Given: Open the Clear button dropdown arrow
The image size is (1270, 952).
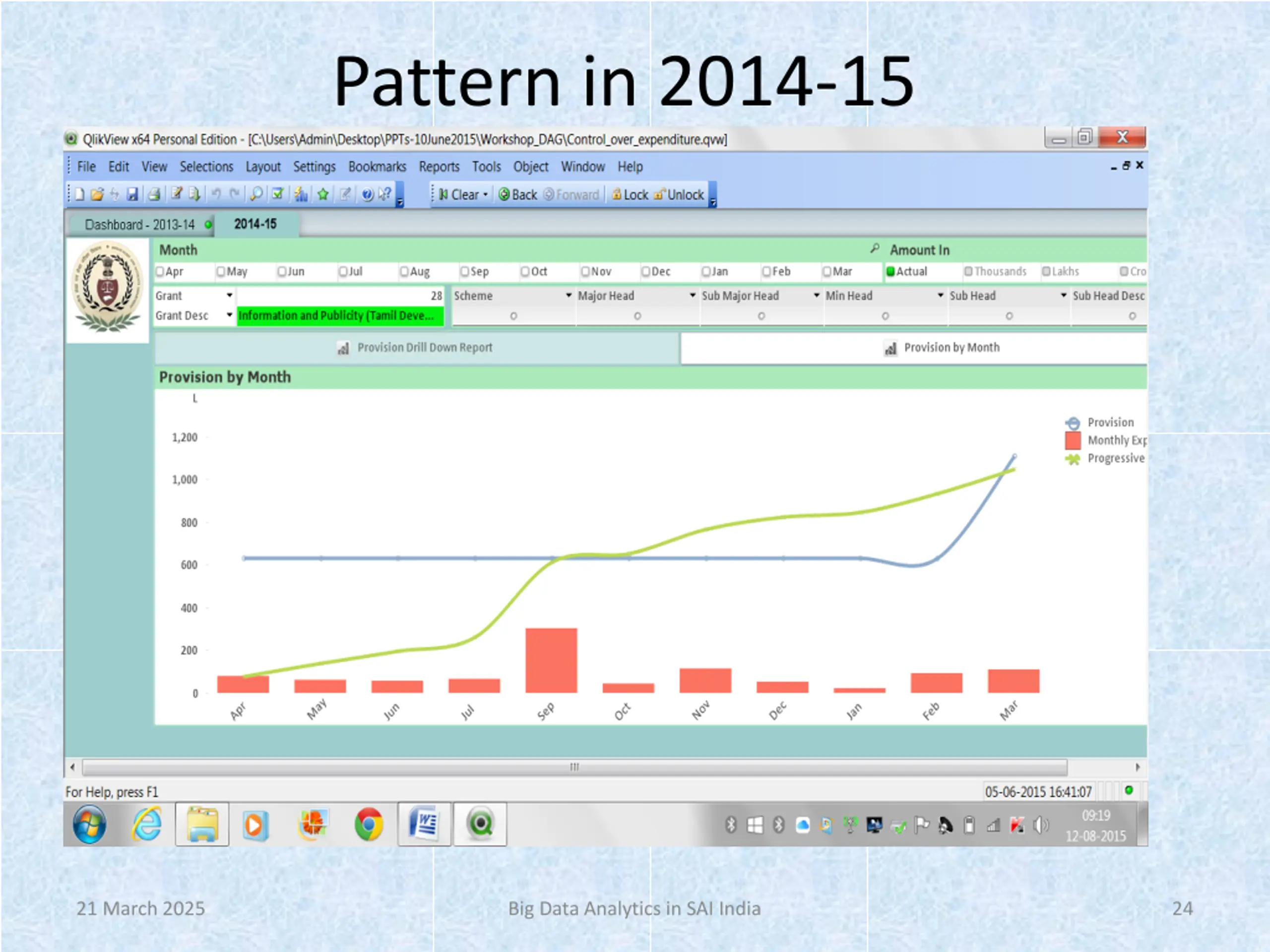Looking at the screenshot, I should click(x=486, y=194).
